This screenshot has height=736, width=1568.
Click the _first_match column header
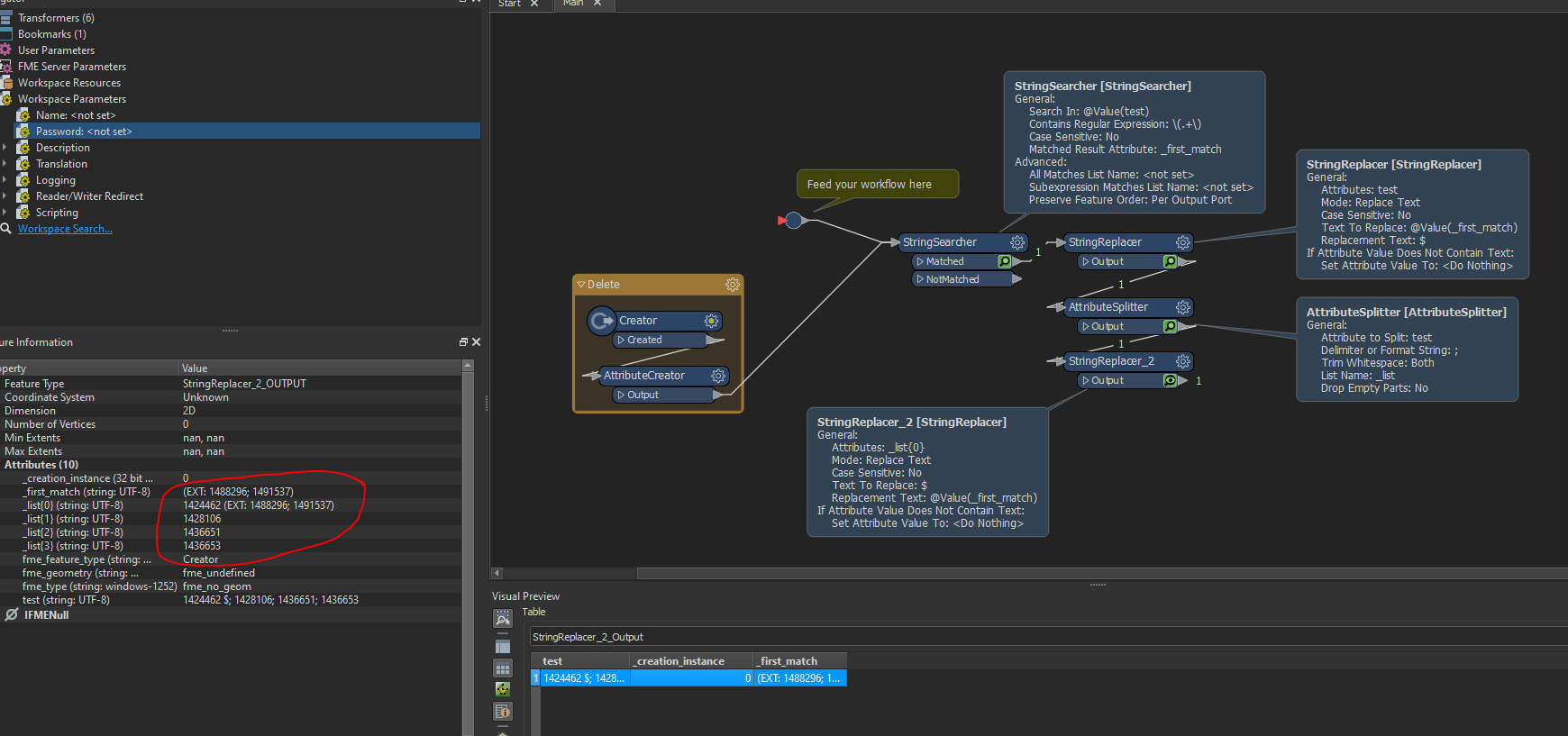pos(800,661)
